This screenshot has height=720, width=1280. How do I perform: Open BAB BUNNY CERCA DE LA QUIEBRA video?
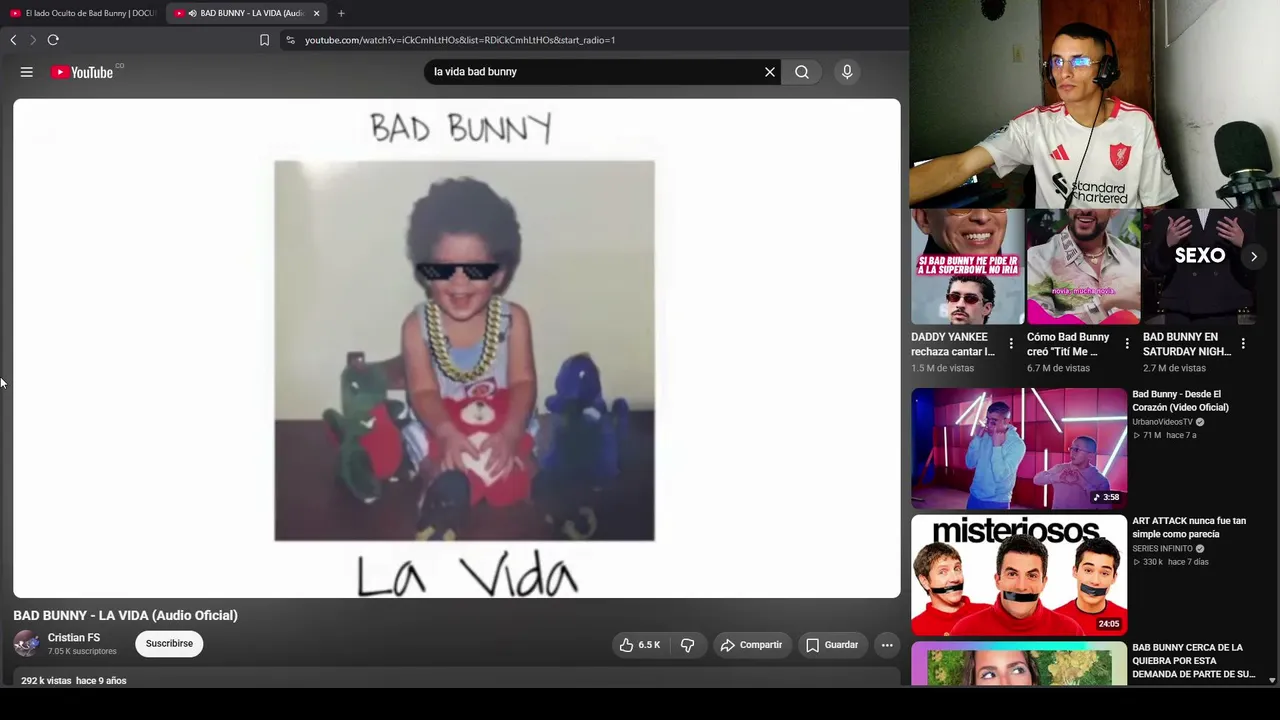click(1193, 661)
